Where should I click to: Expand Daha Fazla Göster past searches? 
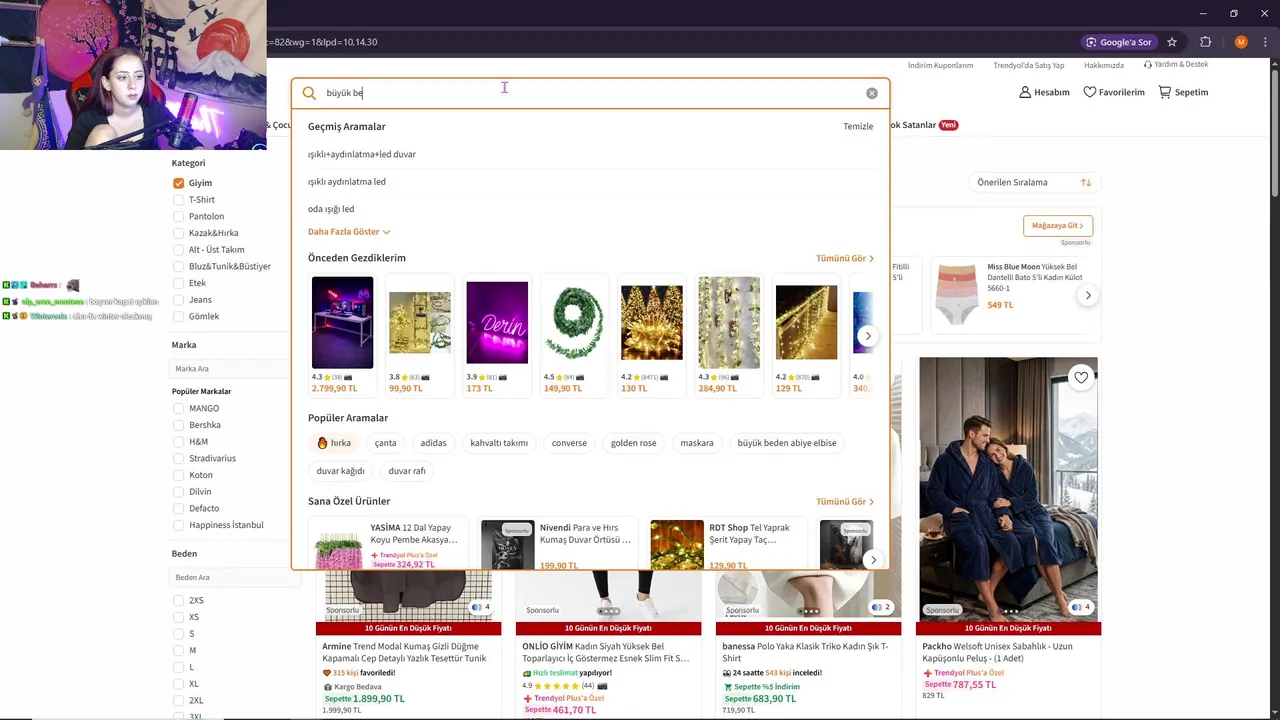tap(348, 232)
